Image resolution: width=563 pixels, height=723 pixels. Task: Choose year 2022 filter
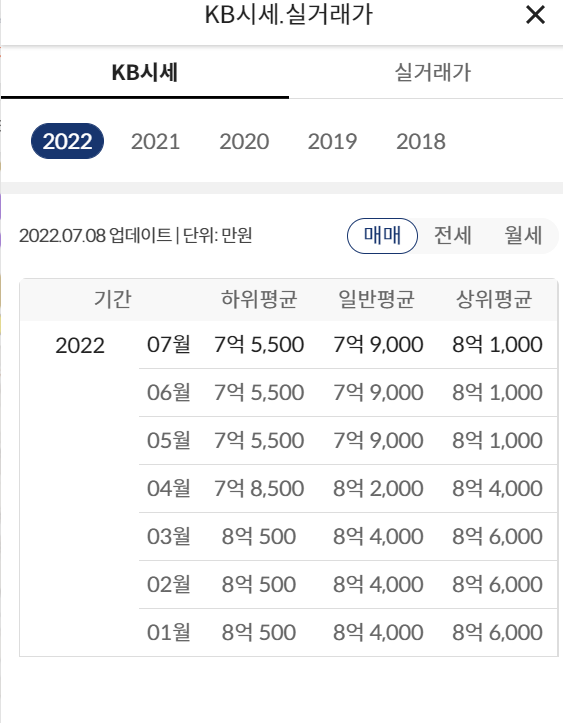click(67, 141)
